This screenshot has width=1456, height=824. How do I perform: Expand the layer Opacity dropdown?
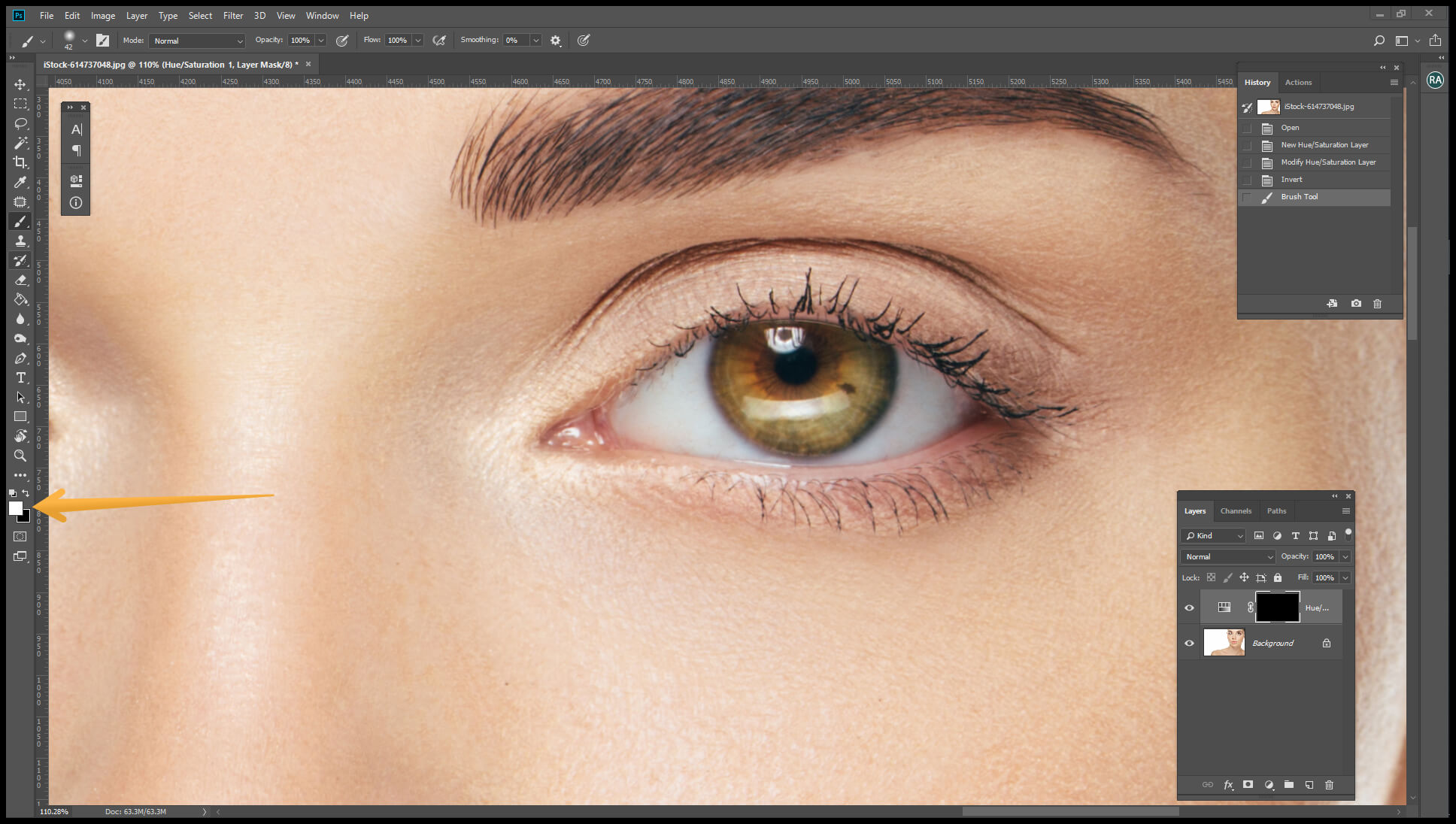click(1343, 556)
